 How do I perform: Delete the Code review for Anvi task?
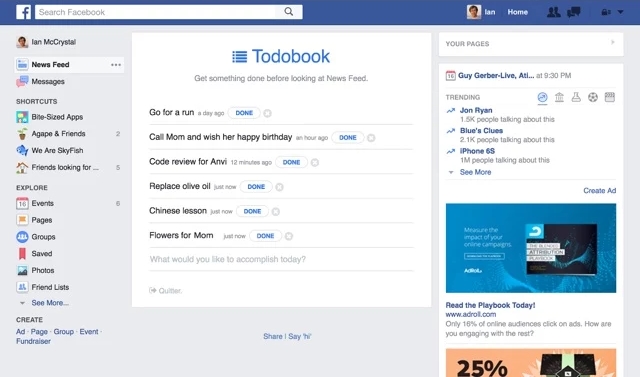315,162
